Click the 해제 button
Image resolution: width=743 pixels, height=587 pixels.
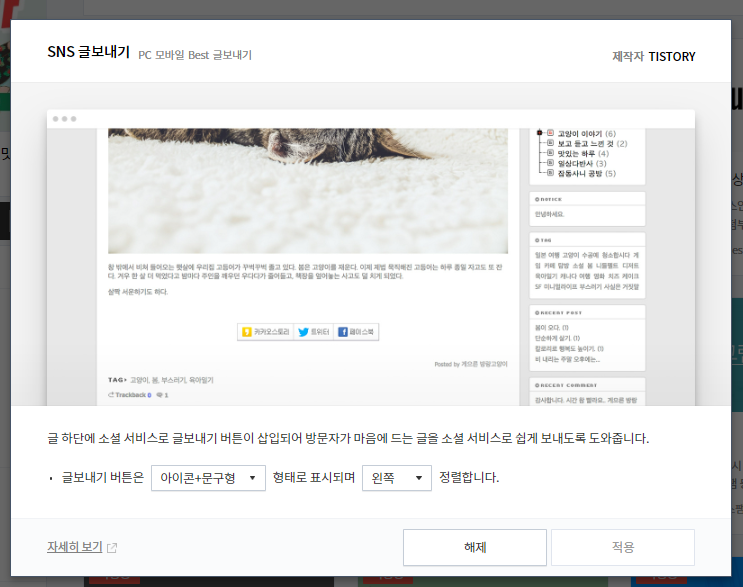[x=475, y=547]
